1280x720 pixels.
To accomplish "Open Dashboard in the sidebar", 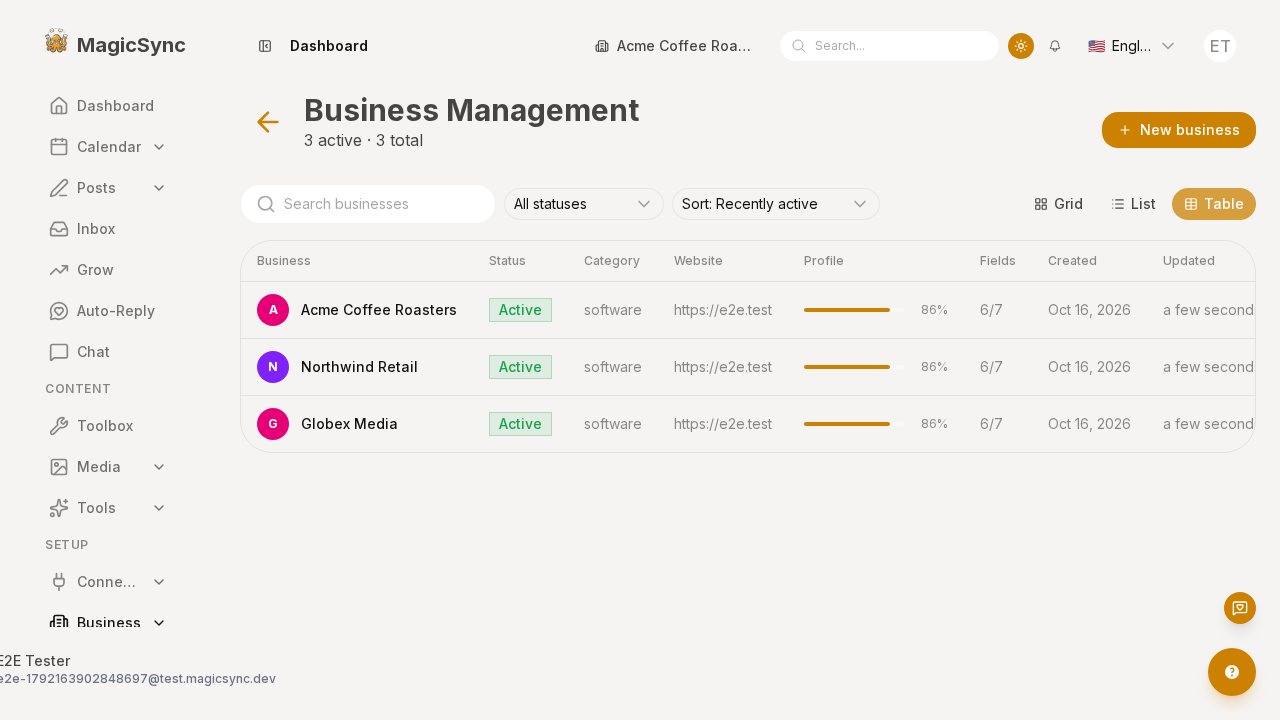I will click(x=108, y=106).
